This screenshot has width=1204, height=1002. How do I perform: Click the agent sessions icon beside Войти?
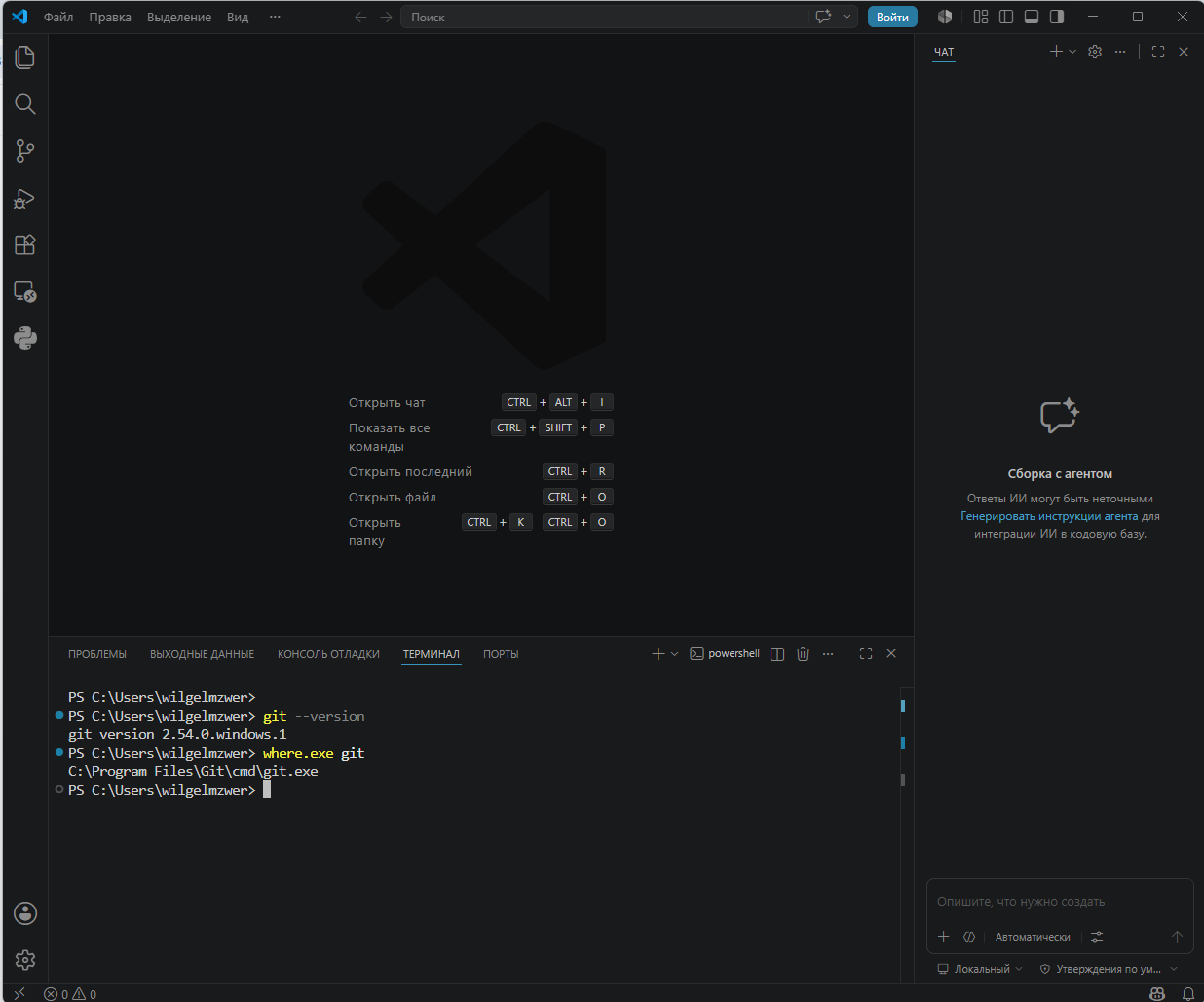coord(944,17)
